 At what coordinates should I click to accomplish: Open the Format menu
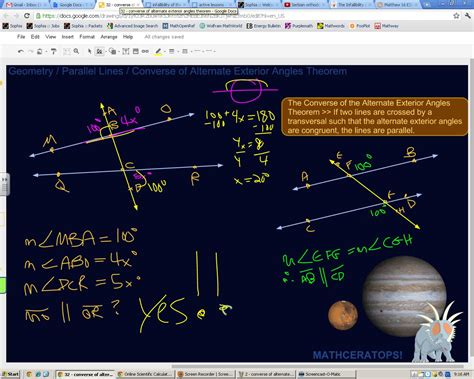[87, 37]
